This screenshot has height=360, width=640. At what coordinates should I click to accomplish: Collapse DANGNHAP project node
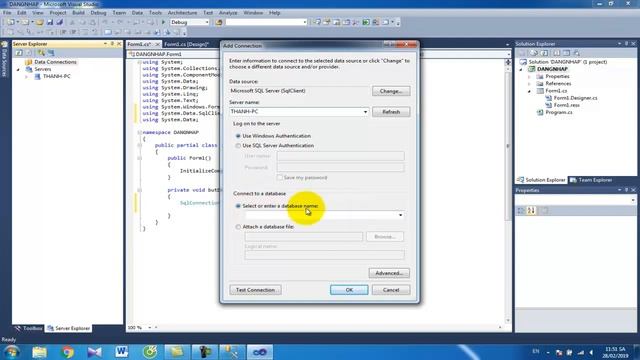(521, 69)
